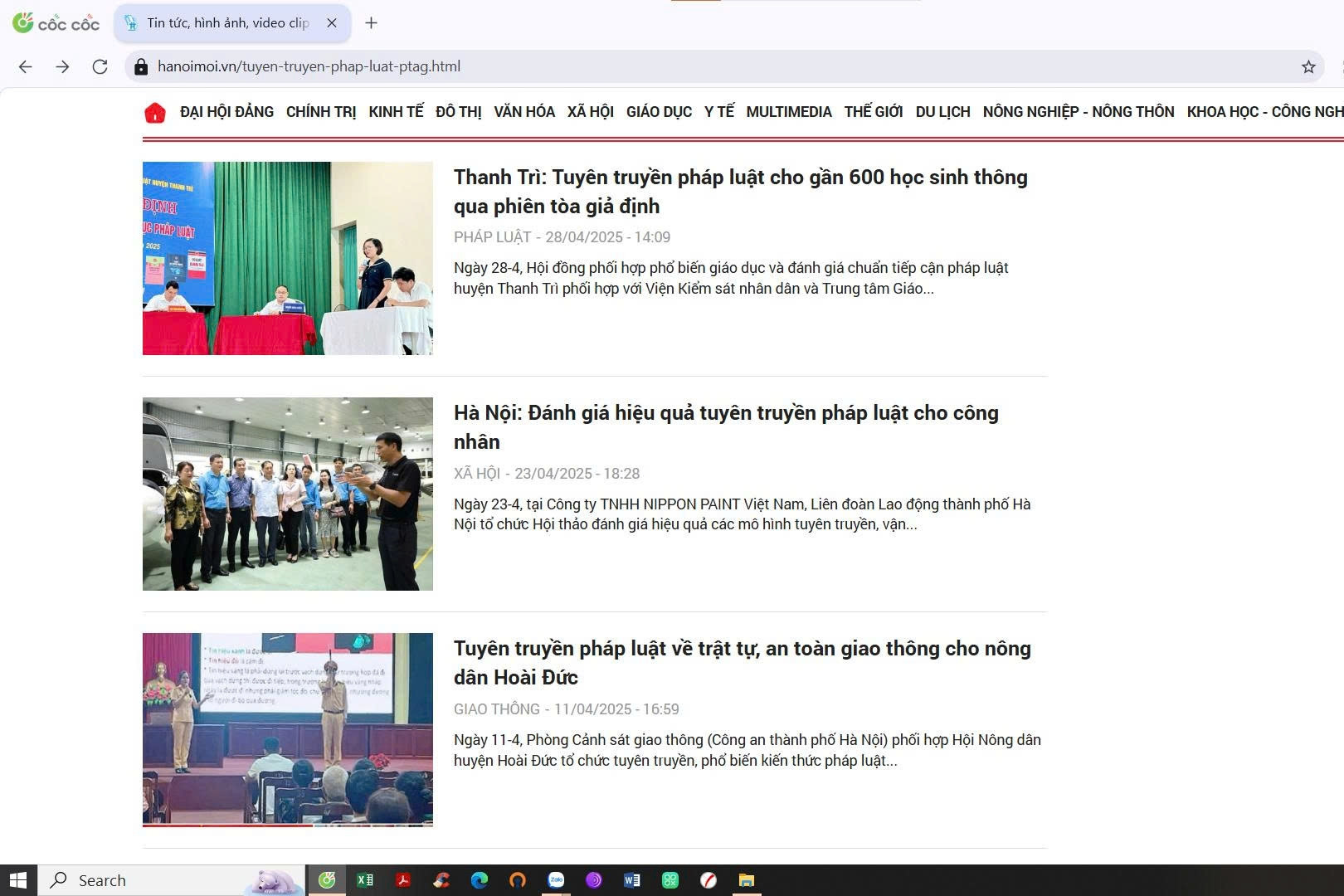Open the Hoài Đức article thumbnail image
Viewport: 1344px width, 896px height.
287,729
